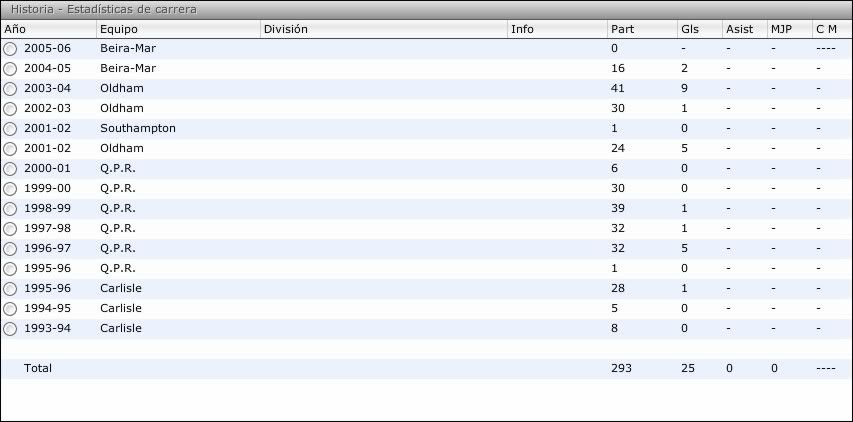Select the radio button for 2000-01 Q.P.R.

(10, 169)
